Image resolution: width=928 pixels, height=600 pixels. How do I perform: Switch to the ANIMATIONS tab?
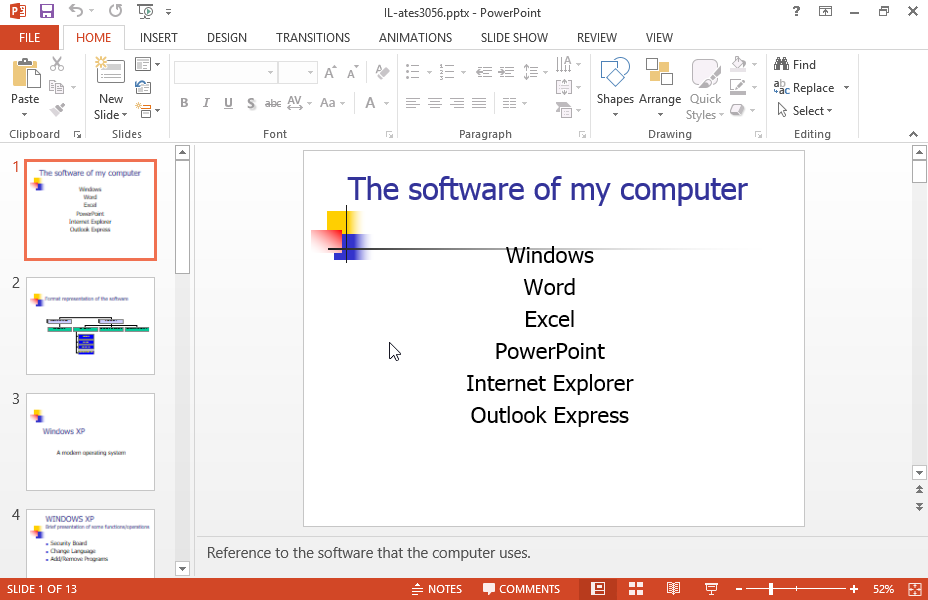(x=415, y=38)
